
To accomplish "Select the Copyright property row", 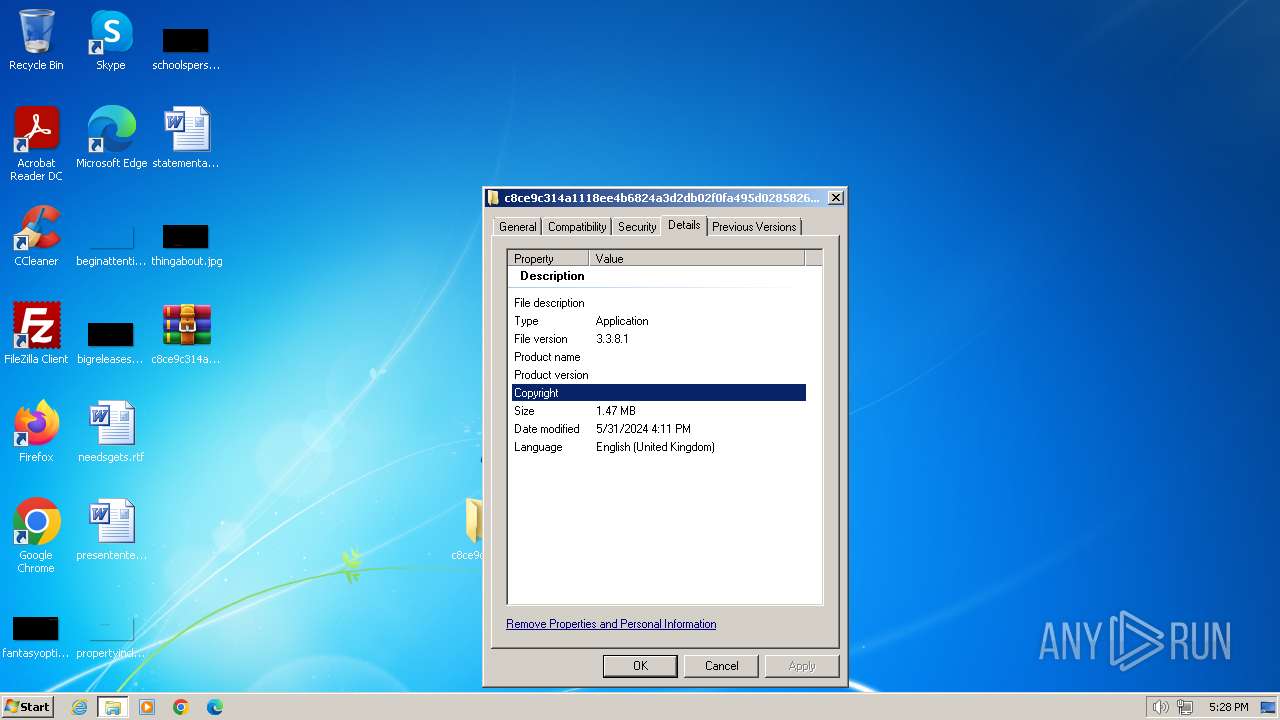I will 659,393.
